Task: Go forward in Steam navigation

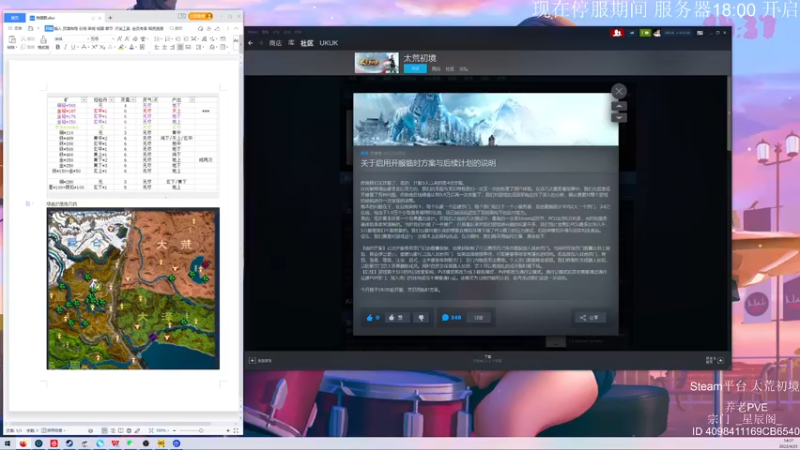Action: pyautogui.click(x=261, y=43)
